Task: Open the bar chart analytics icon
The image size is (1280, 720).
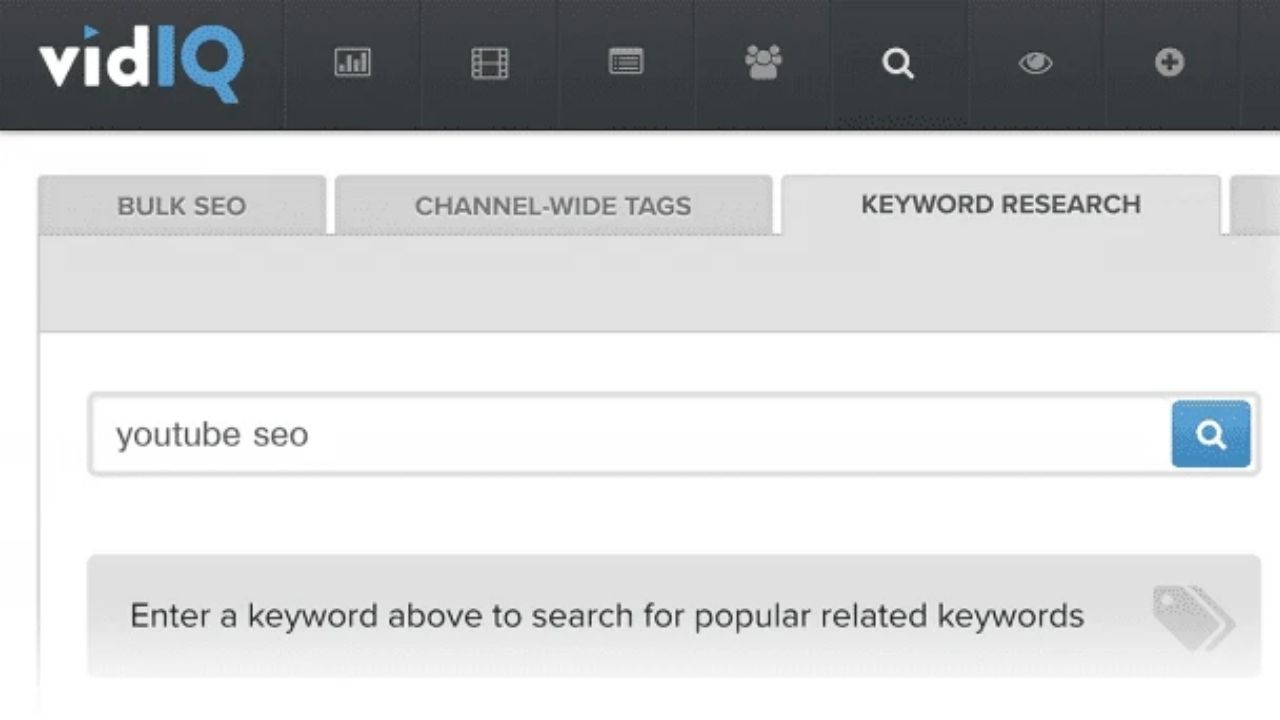Action: click(352, 64)
